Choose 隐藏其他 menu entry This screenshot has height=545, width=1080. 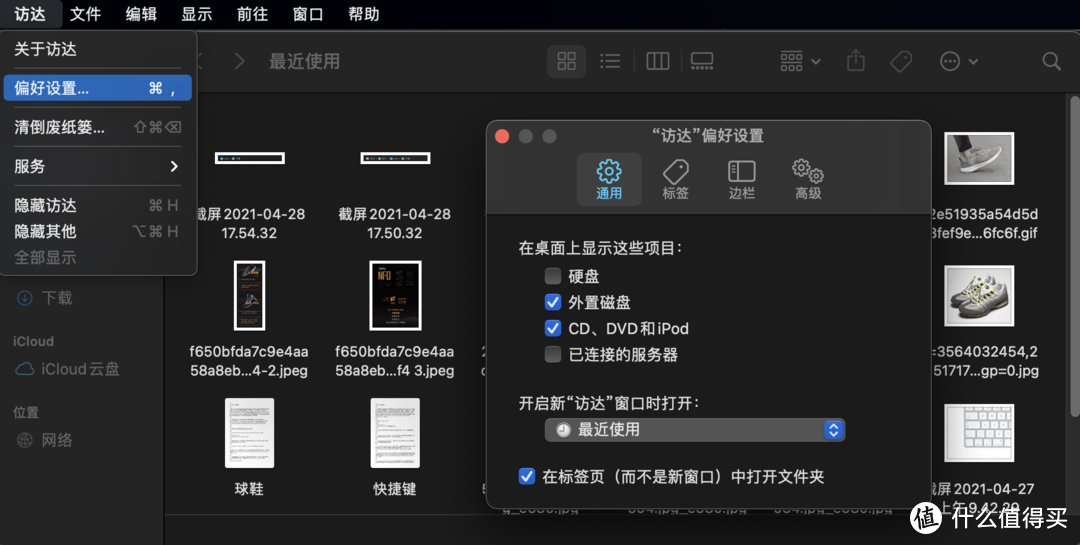pos(97,232)
